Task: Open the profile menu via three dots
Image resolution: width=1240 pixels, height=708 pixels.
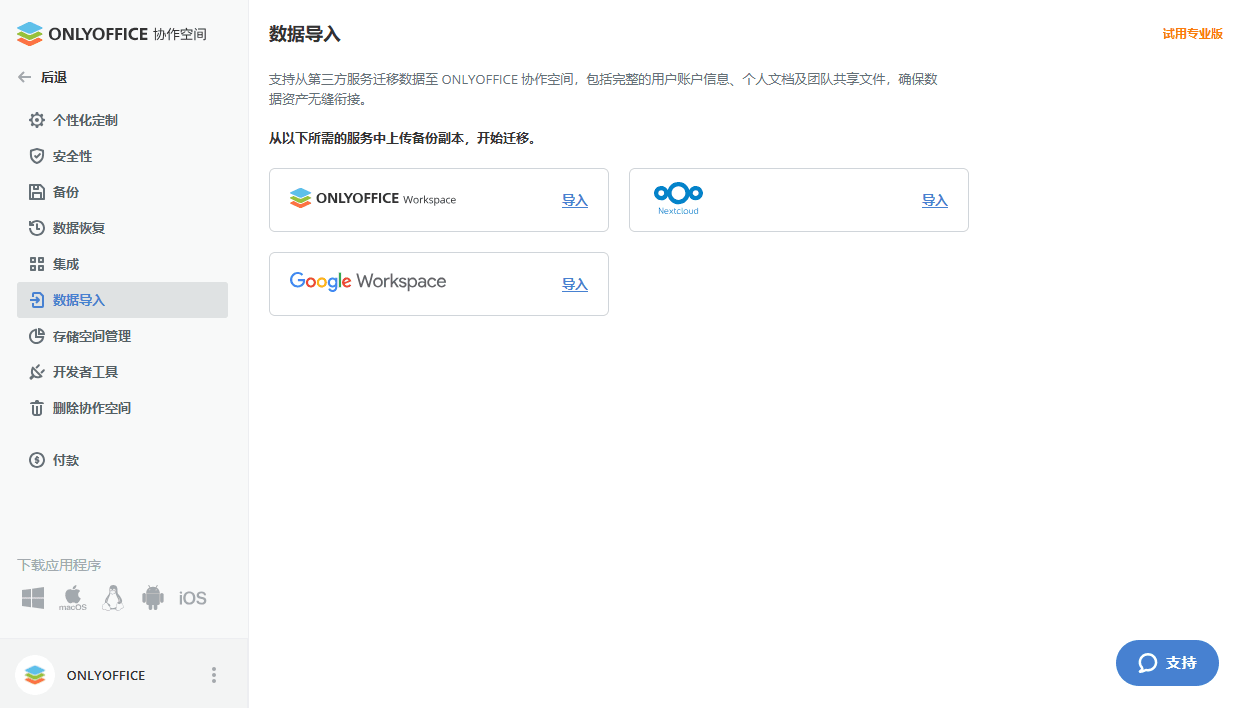Action: pyautogui.click(x=213, y=675)
